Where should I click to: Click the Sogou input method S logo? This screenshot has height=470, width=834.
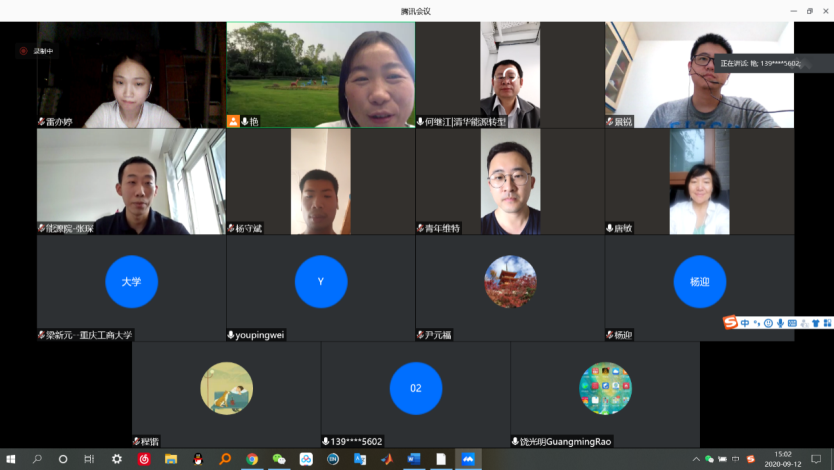tap(731, 323)
